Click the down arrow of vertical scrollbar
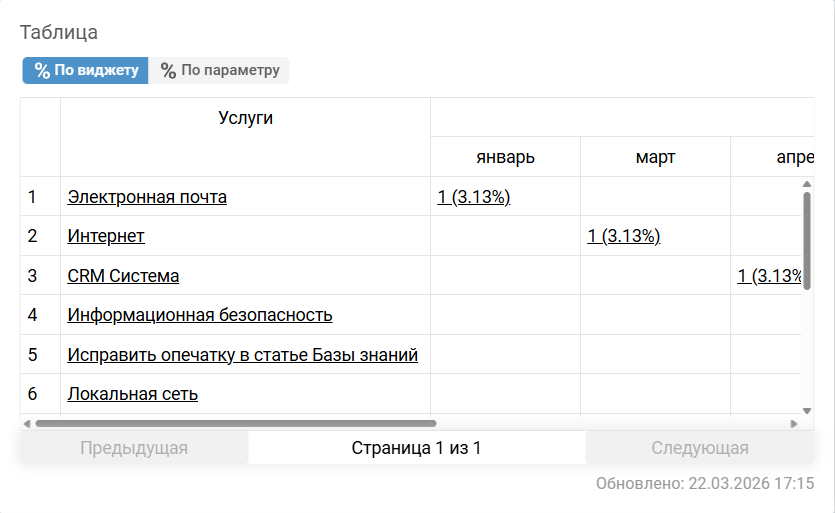 coord(806,410)
